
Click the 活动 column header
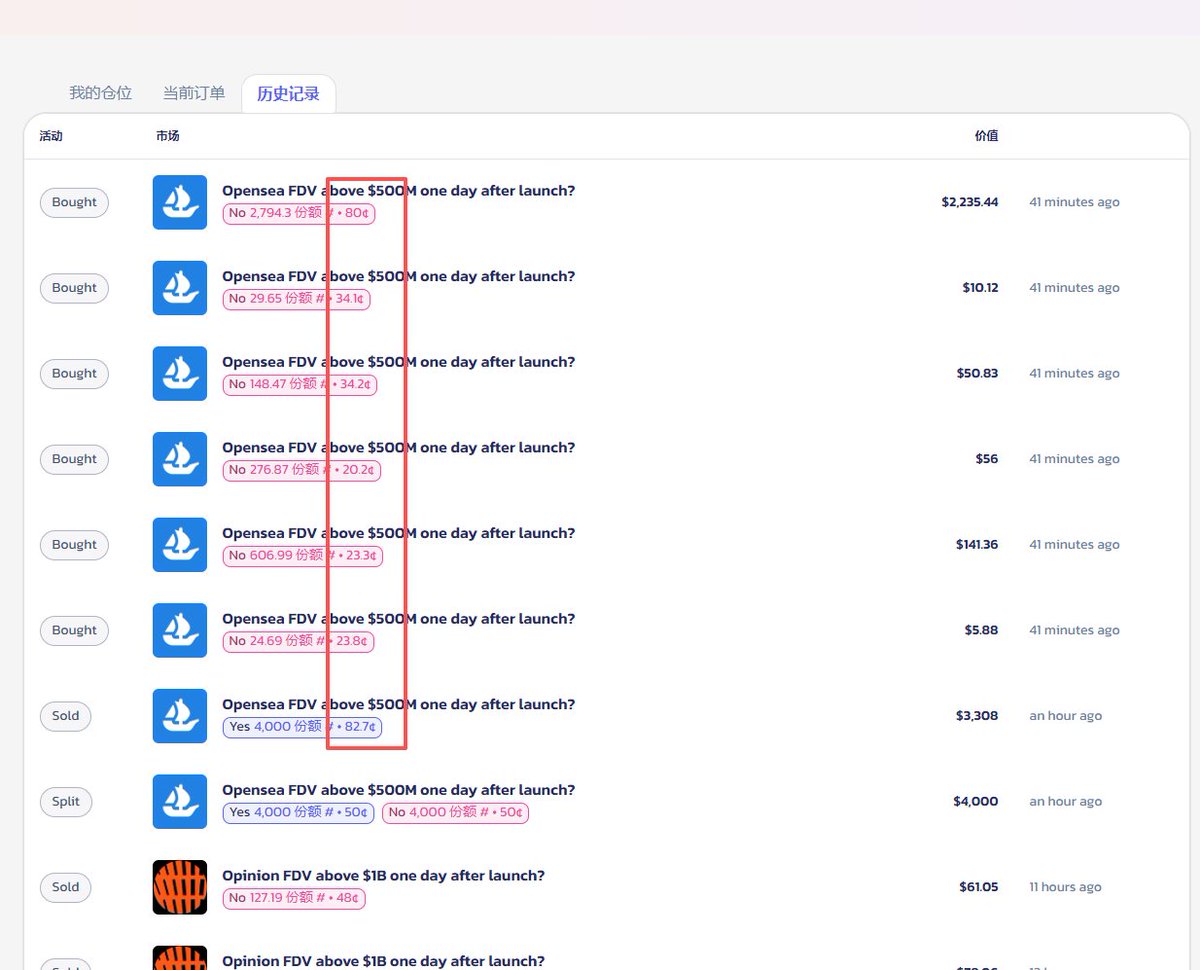click(51, 136)
